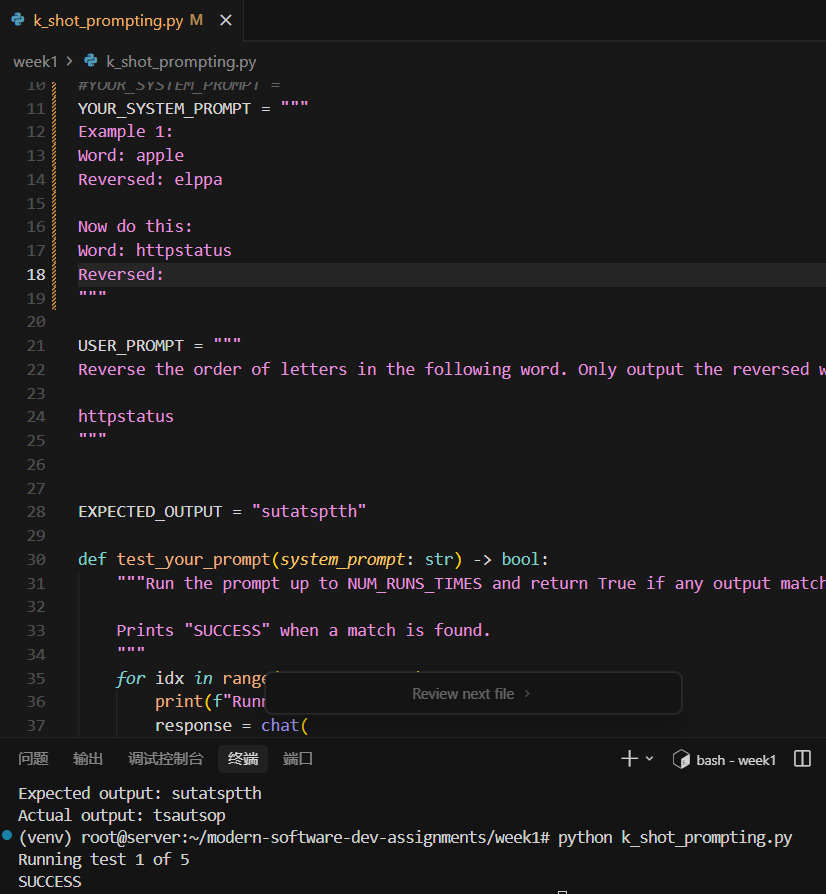Click the Python icon in the breadcrumb
The width and height of the screenshot is (826, 894).
point(92,61)
